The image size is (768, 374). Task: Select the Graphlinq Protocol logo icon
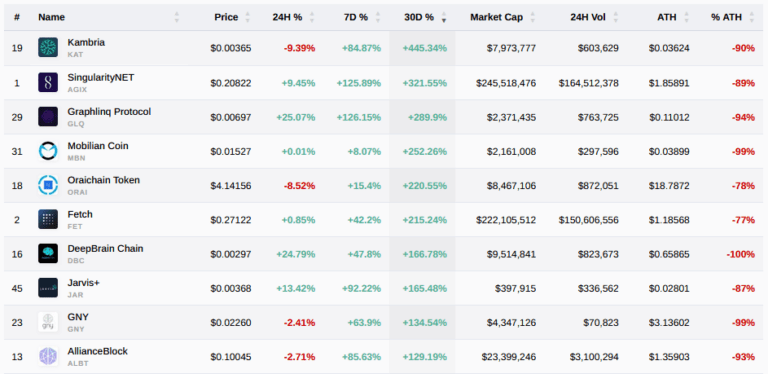[x=48, y=117]
